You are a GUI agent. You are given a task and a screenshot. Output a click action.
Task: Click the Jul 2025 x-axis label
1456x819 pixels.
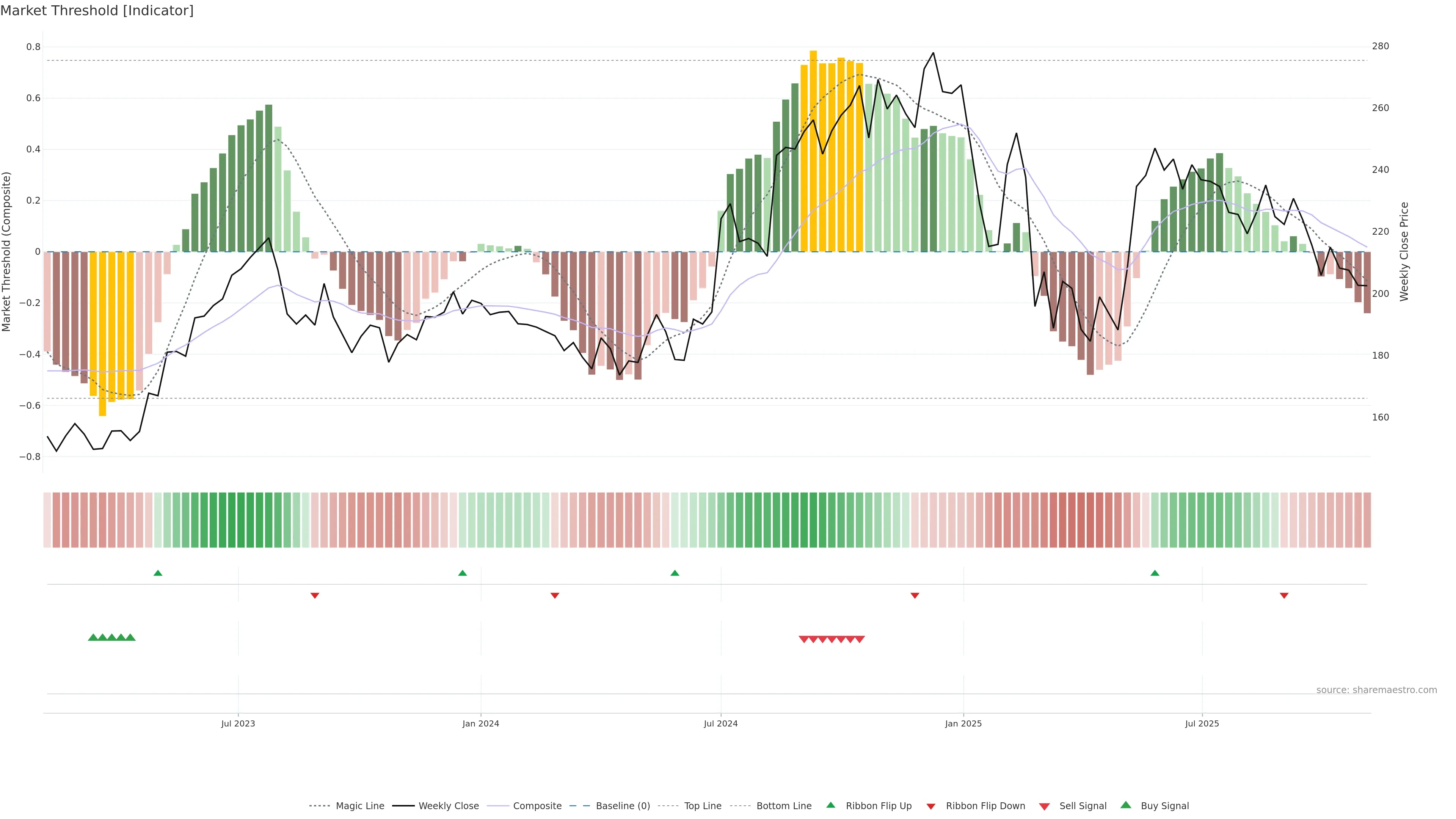tap(1202, 723)
